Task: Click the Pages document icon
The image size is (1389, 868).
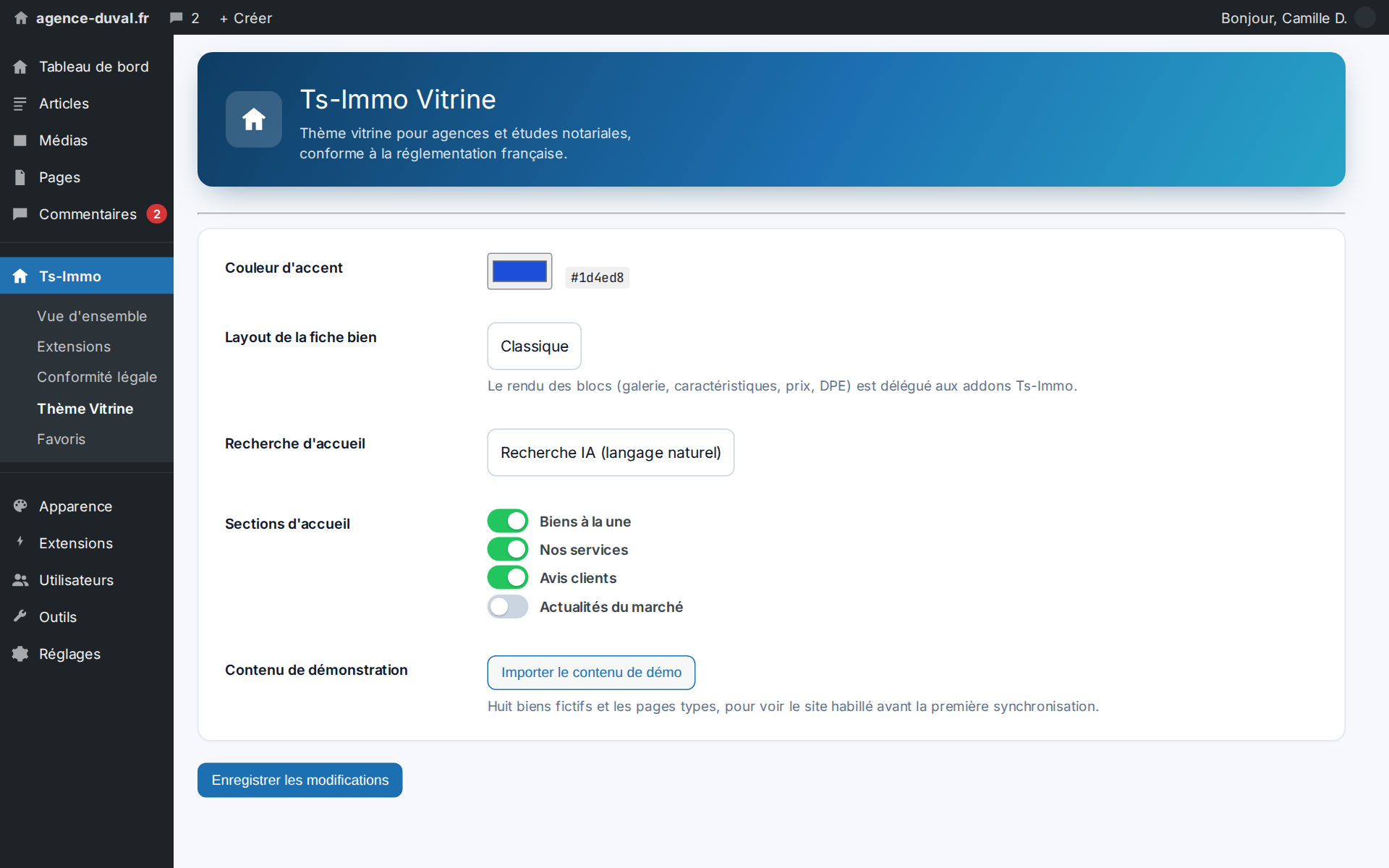Action: pyautogui.click(x=20, y=177)
